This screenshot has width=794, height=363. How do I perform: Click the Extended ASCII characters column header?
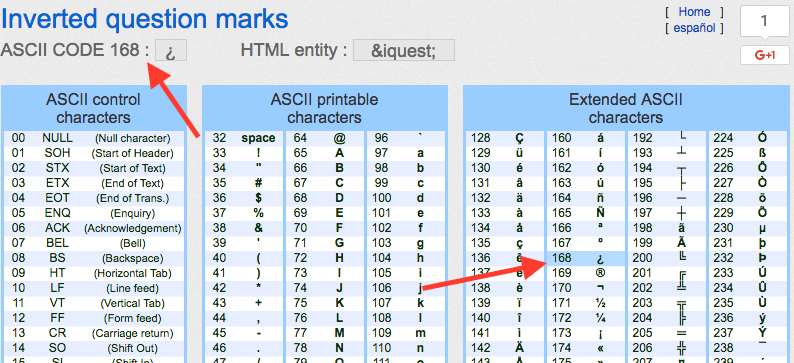pyautogui.click(x=625, y=108)
